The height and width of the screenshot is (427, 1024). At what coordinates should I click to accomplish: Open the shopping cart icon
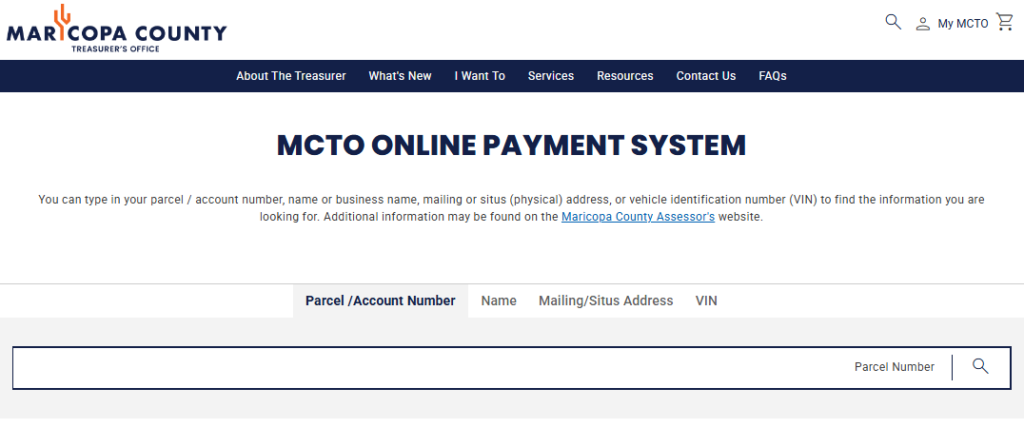[1004, 22]
